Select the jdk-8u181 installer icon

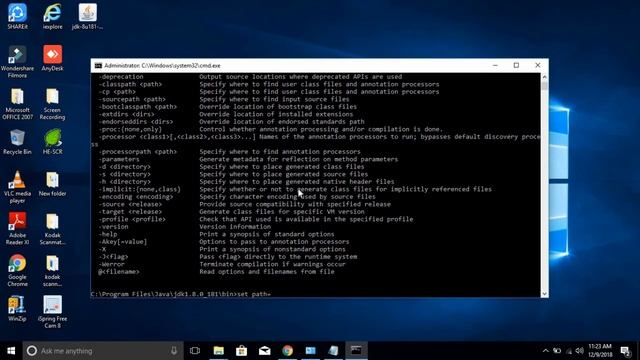click(x=87, y=16)
